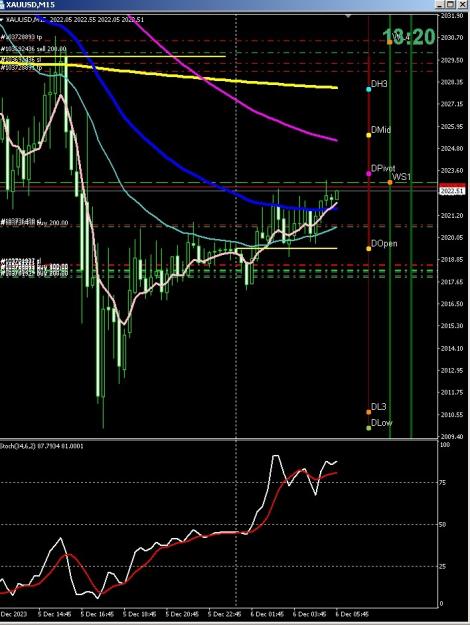Click the orange WS1 level dot
The width and height of the screenshot is (470, 625).
pos(390,183)
